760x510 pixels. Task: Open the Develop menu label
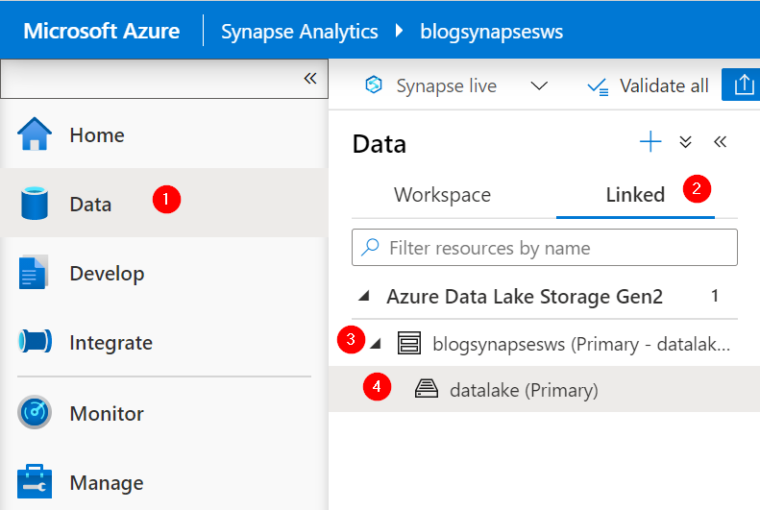pyautogui.click(x=107, y=273)
